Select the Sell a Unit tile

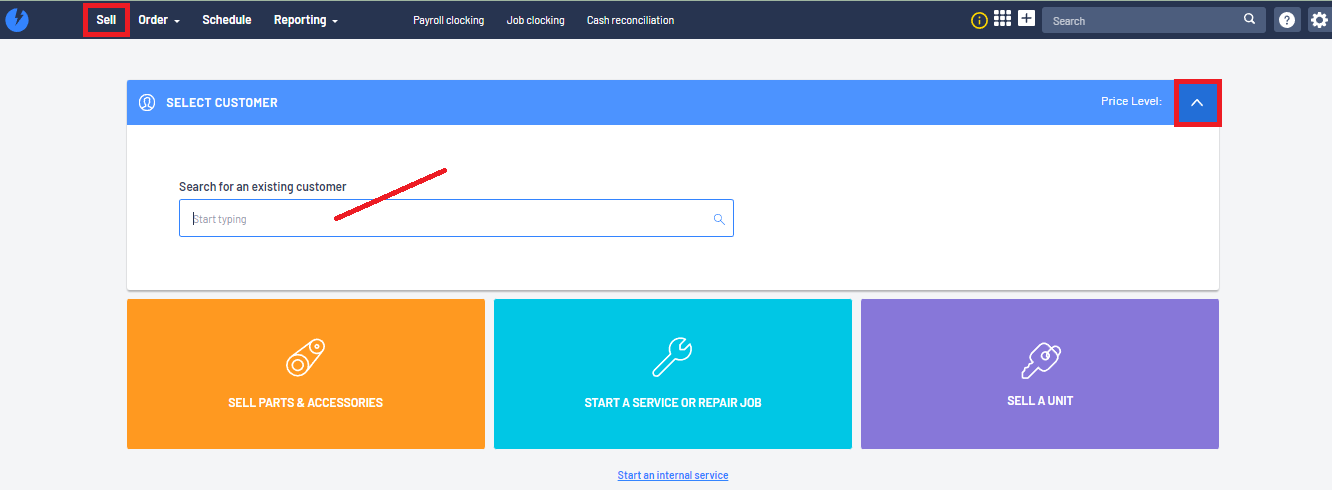coord(1040,374)
